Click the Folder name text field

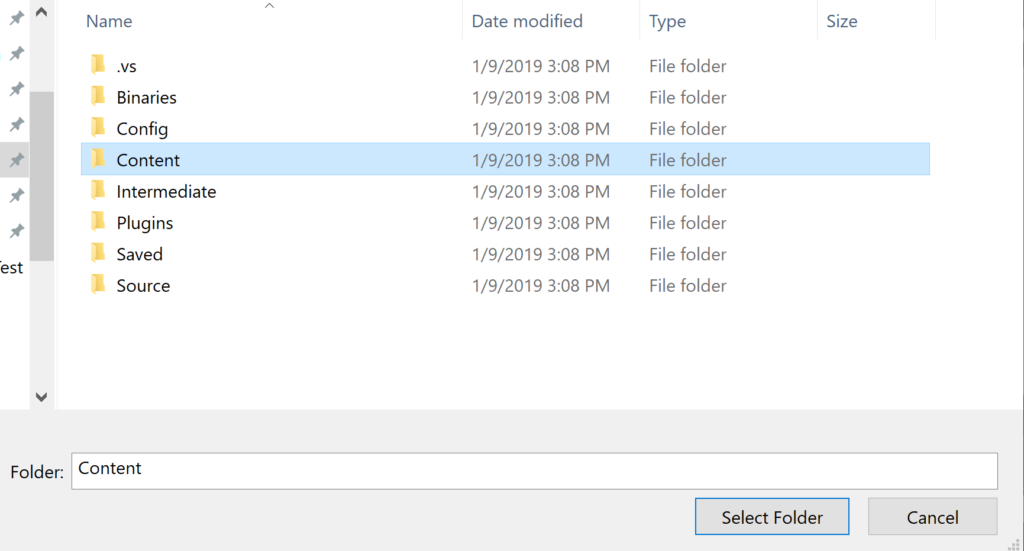point(534,471)
